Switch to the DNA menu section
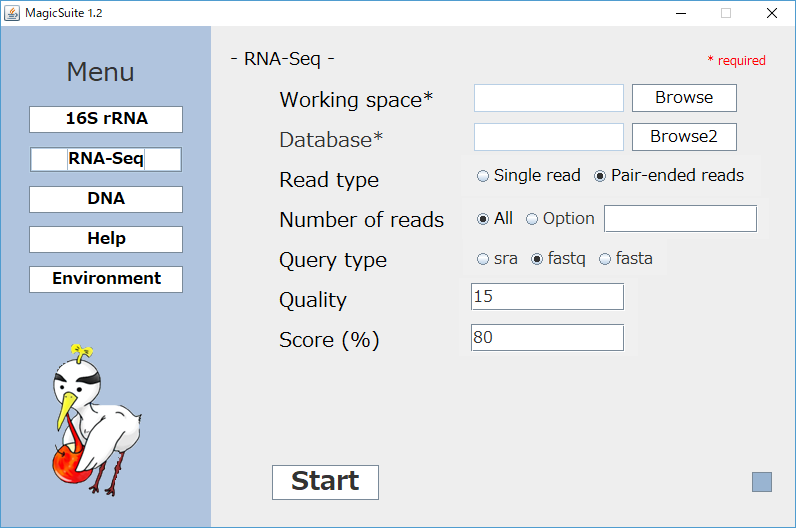The width and height of the screenshot is (796, 528). [x=106, y=199]
